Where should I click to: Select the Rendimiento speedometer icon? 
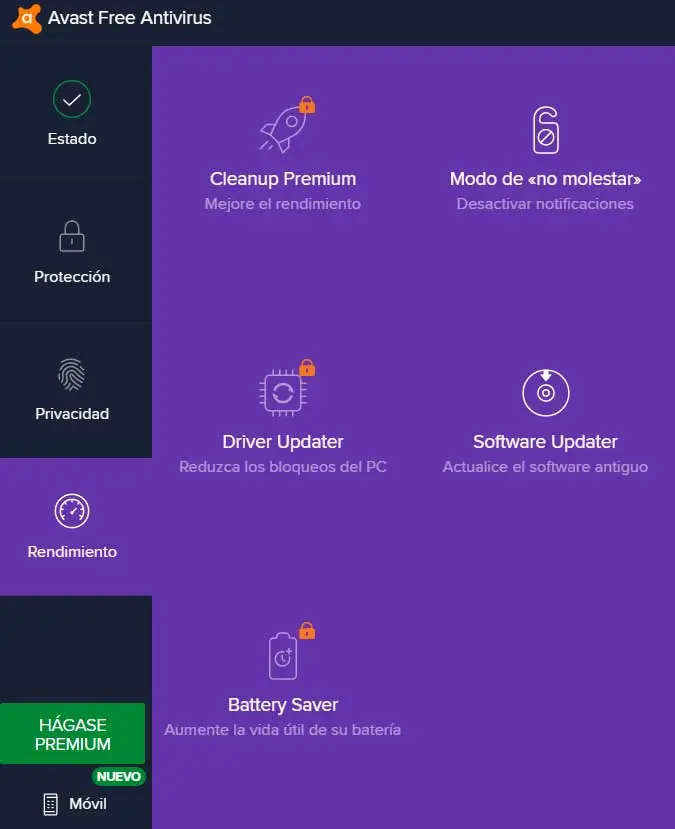(x=72, y=511)
